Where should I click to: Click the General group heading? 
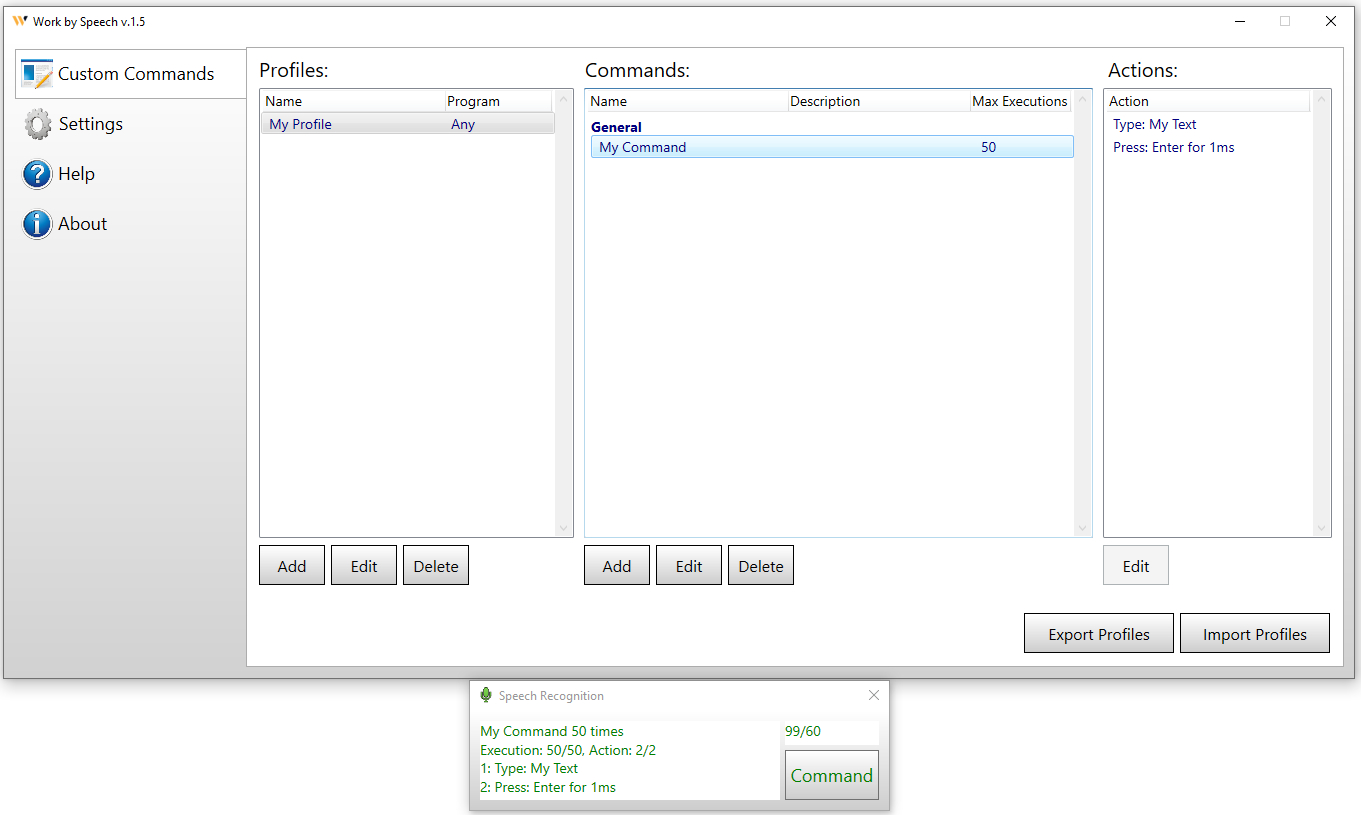616,127
